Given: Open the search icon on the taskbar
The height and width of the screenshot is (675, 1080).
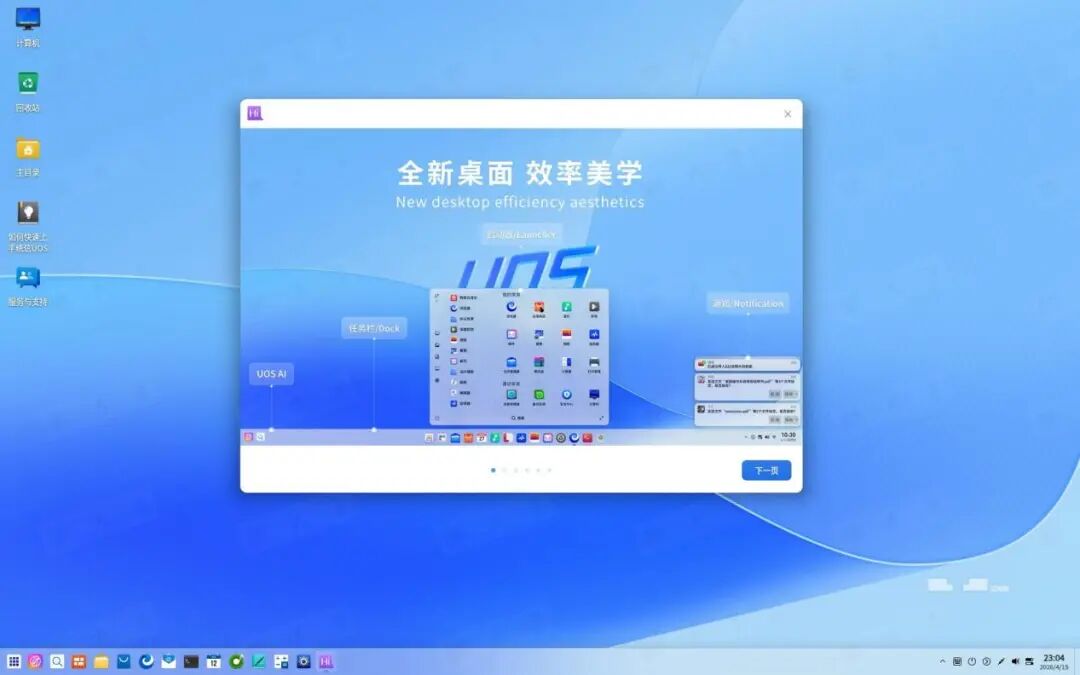Looking at the screenshot, I should pos(57,661).
